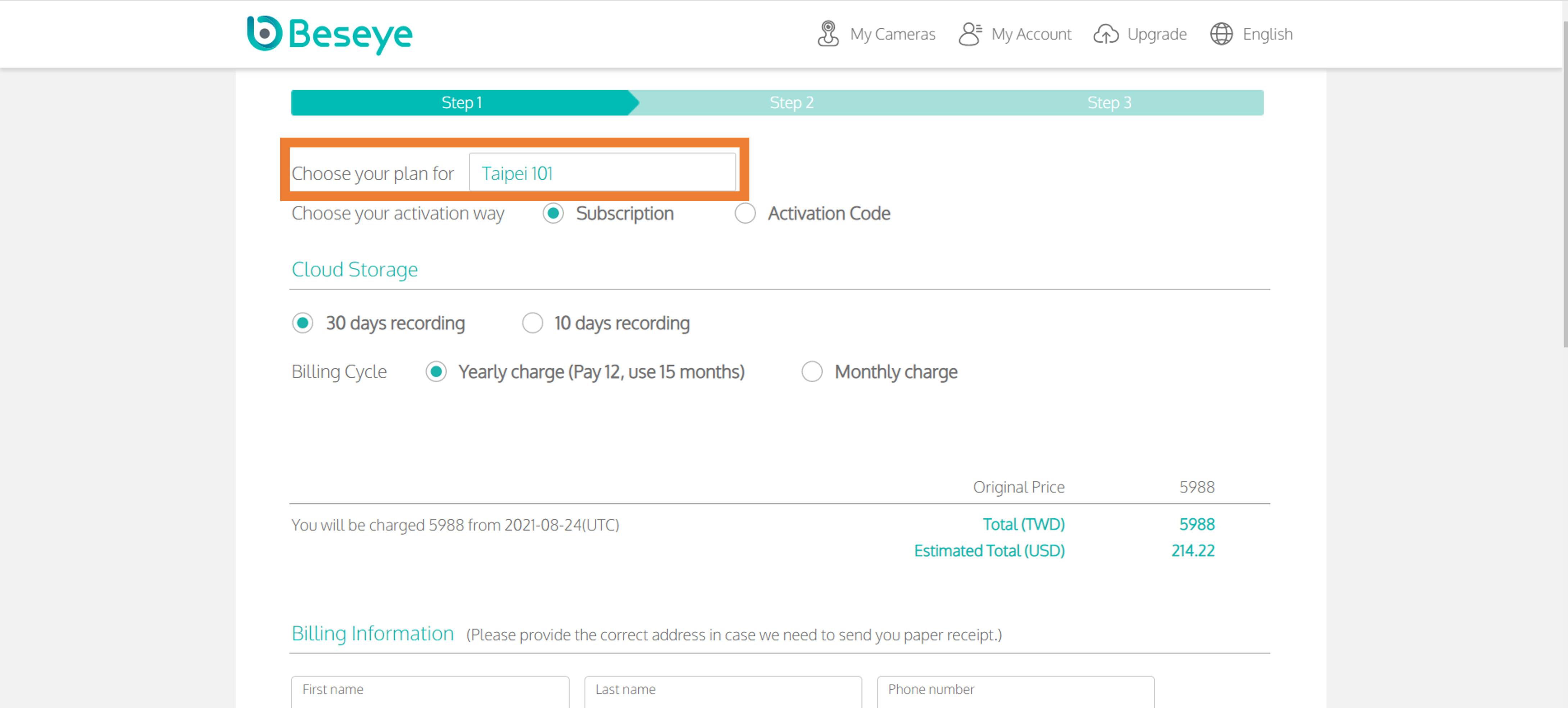Viewport: 1568px width, 708px height.
Task: Select Subscription activation way
Action: (553, 214)
